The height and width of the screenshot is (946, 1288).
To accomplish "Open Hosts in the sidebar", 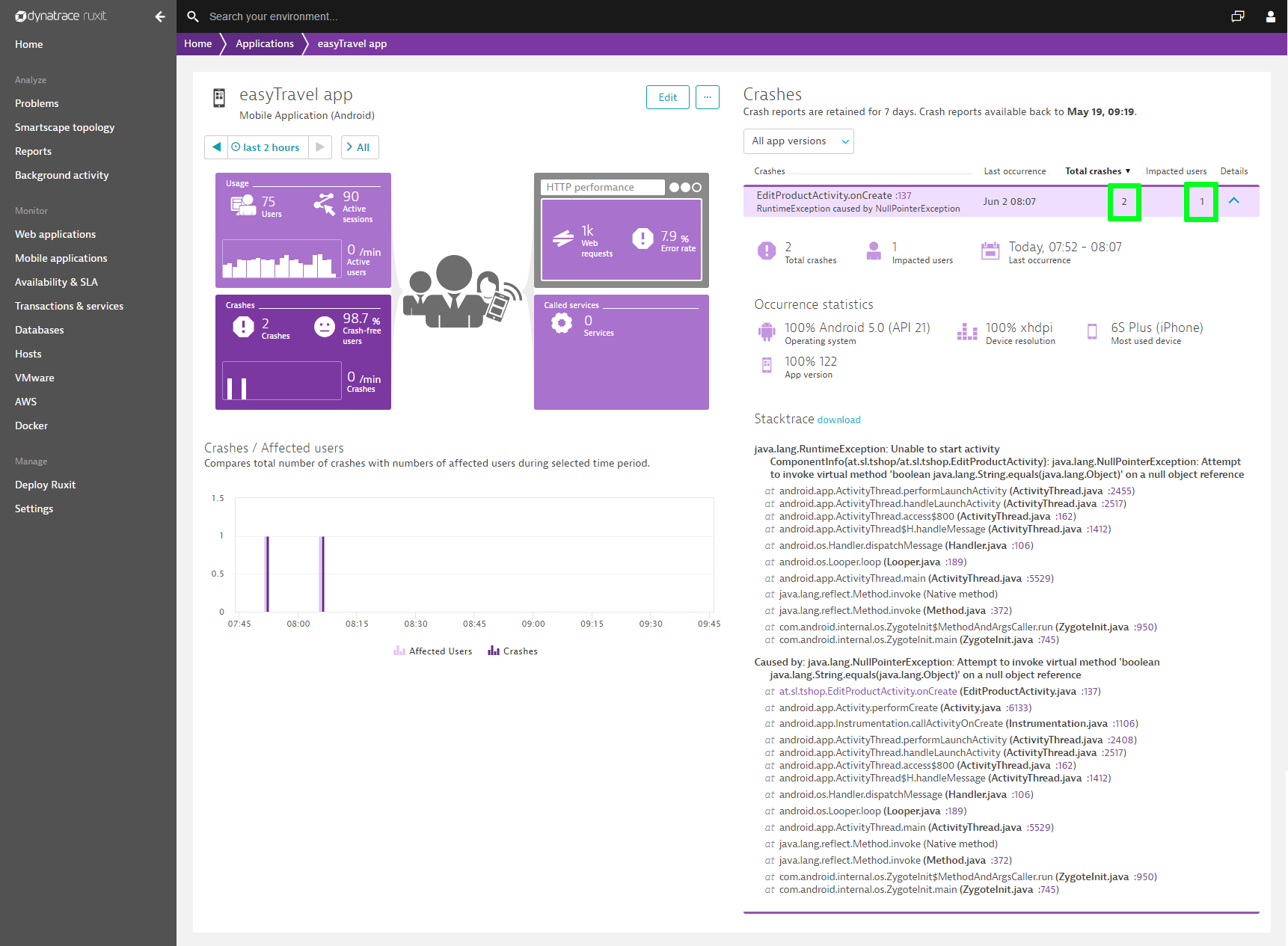I will [28, 354].
